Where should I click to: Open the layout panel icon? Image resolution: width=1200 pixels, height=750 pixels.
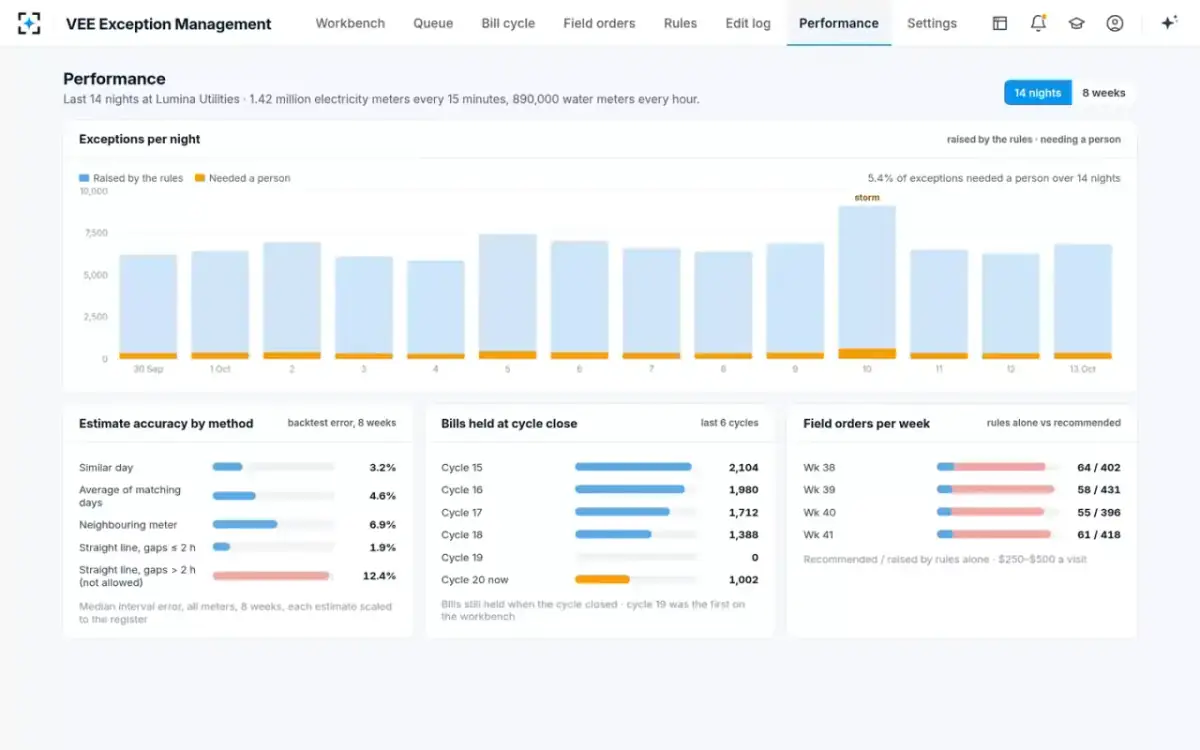point(999,23)
